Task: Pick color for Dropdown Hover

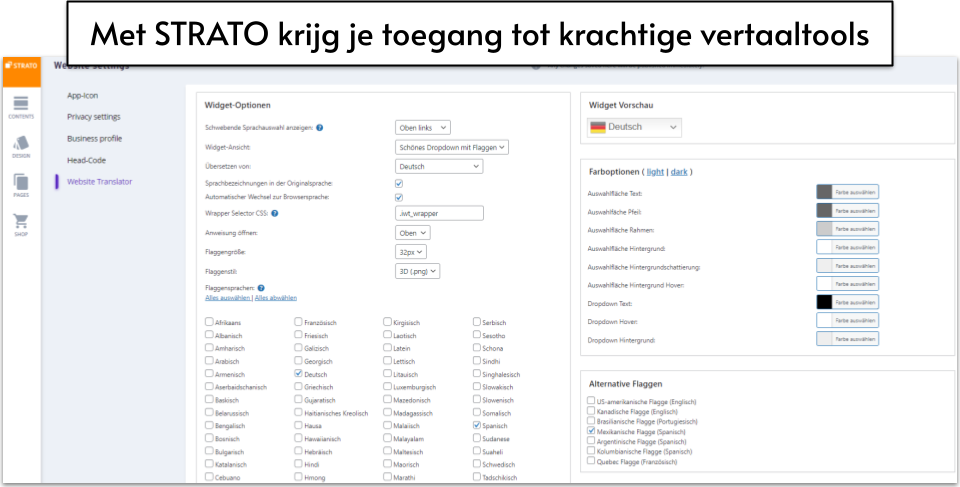Action: 847,320
